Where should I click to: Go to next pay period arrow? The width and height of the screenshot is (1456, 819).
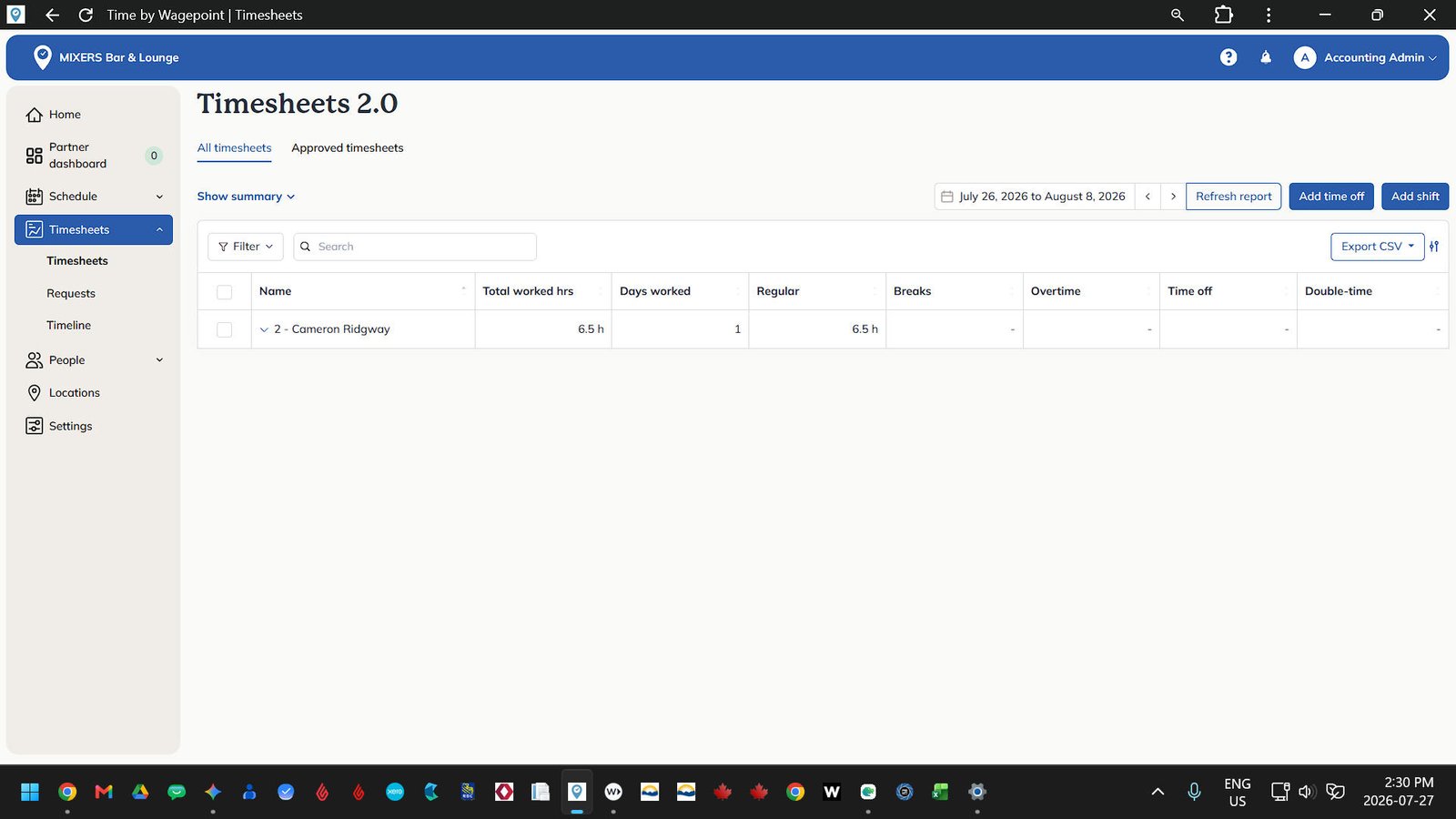1173,197
